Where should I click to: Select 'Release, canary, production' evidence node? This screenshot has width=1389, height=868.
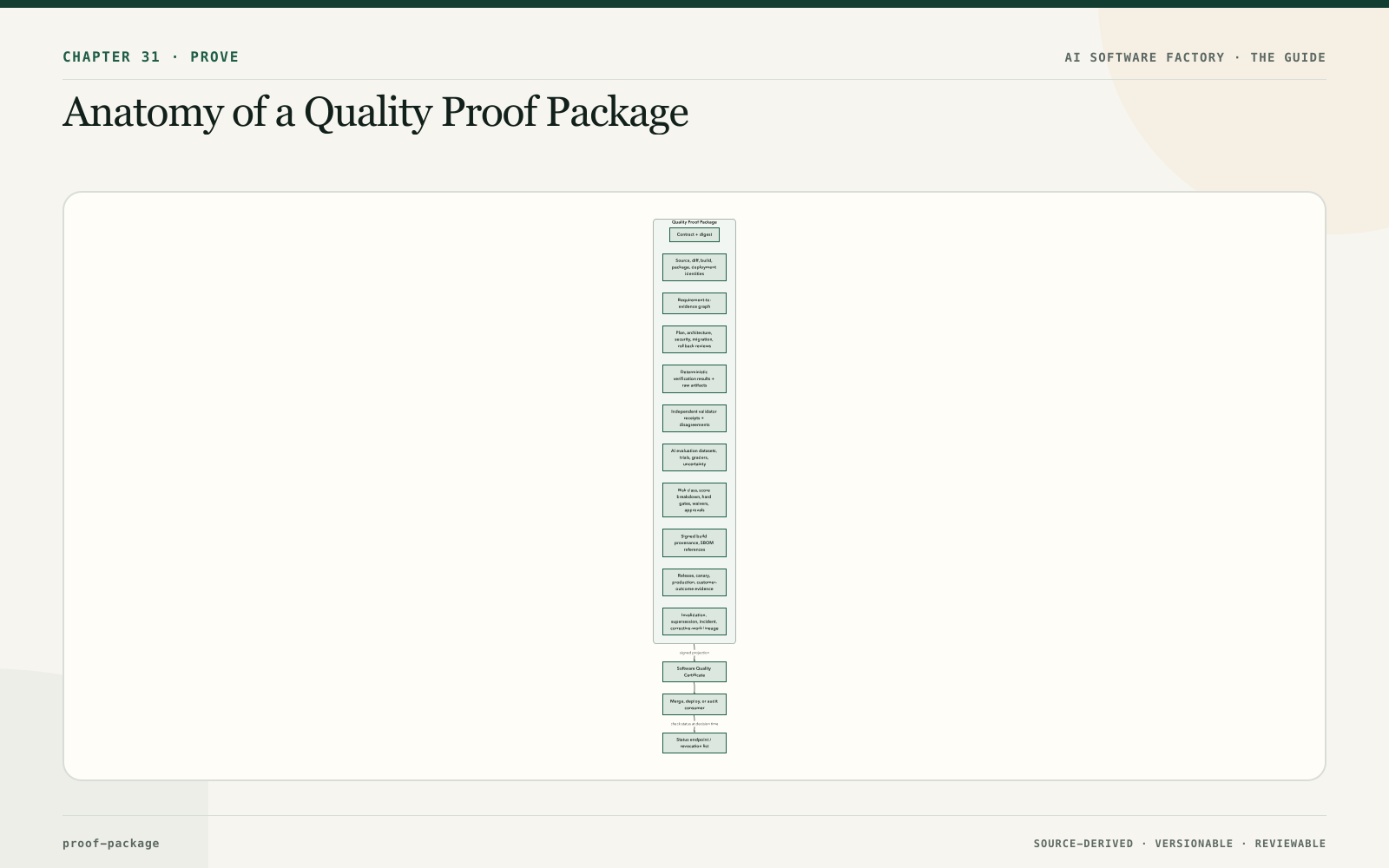tap(694, 582)
